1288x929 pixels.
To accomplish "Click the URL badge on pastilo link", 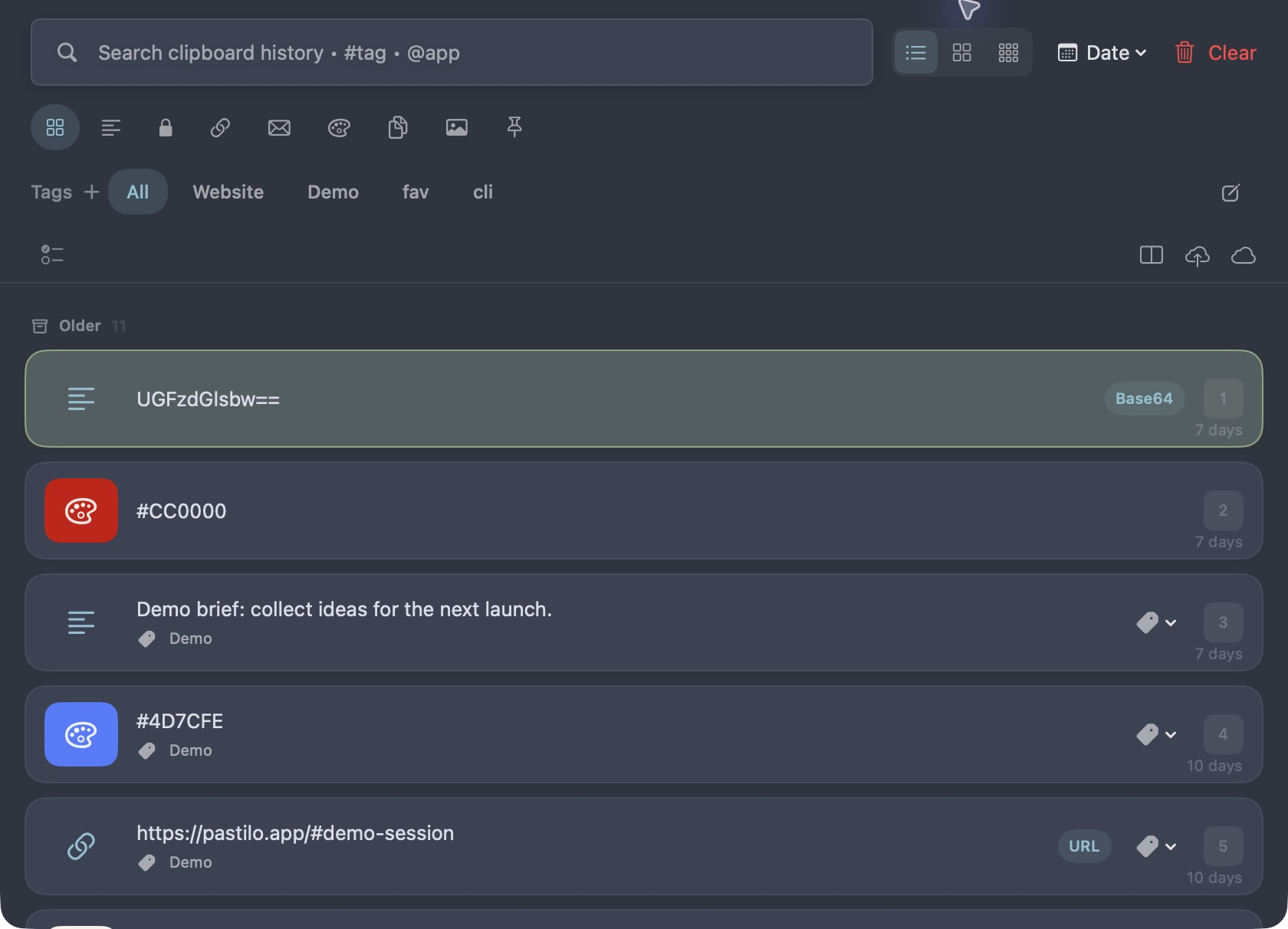I will (1084, 846).
